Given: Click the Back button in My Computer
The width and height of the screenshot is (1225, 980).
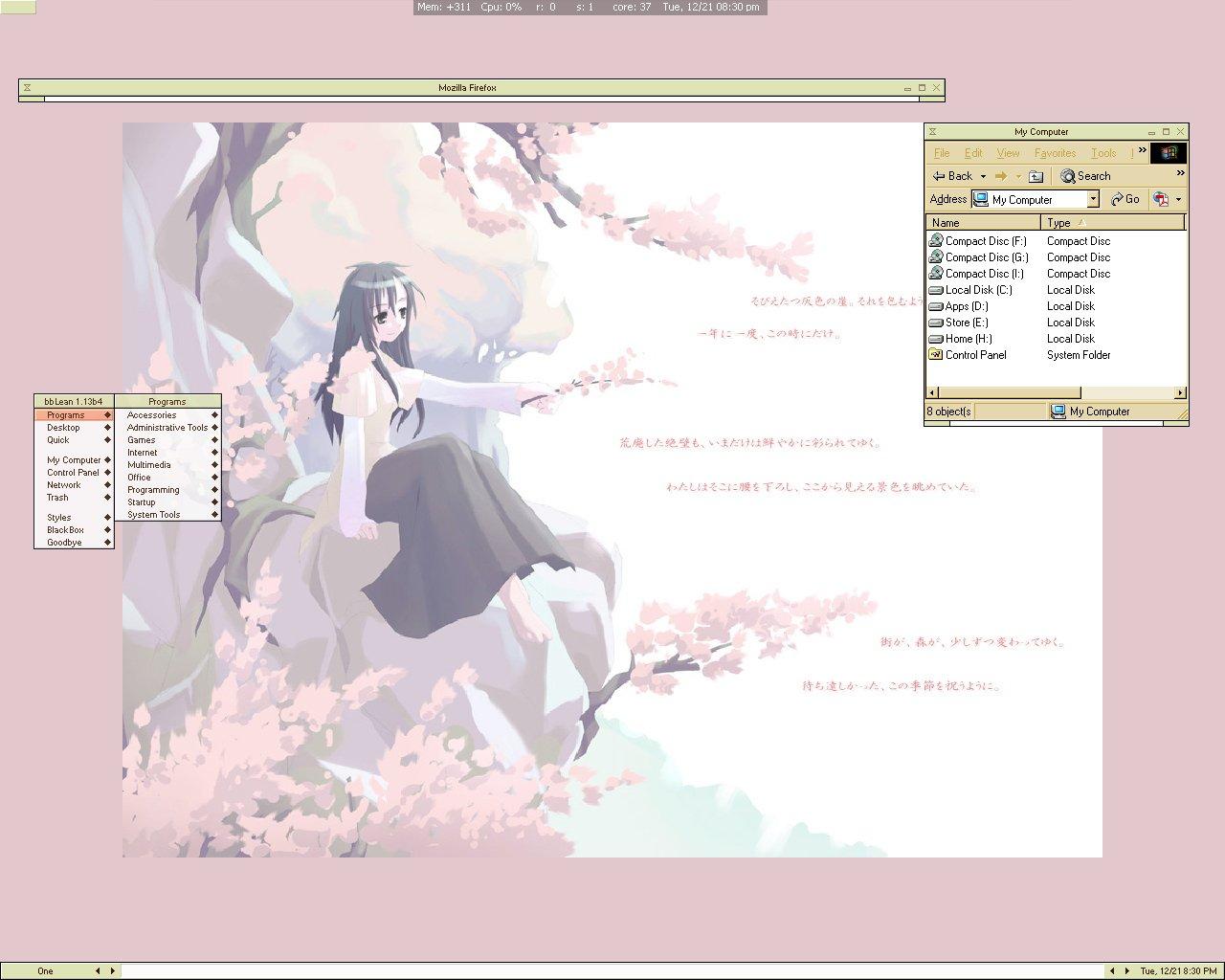Looking at the screenshot, I should pos(952,176).
